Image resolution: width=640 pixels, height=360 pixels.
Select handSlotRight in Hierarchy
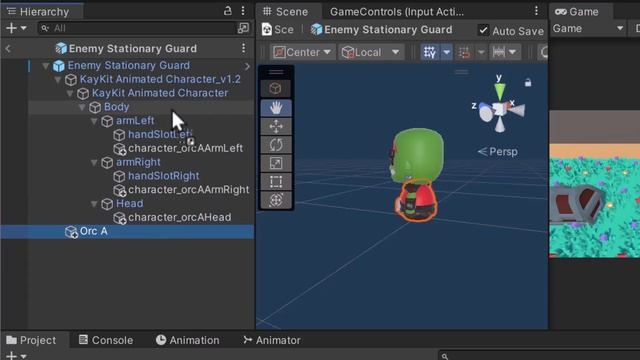pos(164,176)
